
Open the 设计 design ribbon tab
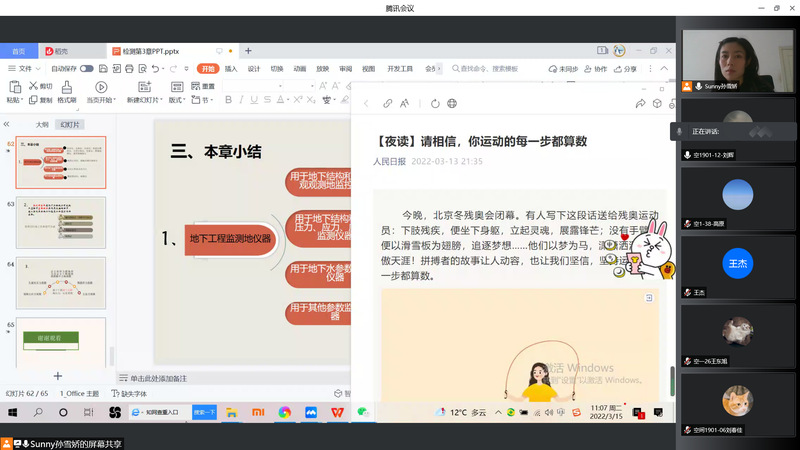tap(254, 69)
